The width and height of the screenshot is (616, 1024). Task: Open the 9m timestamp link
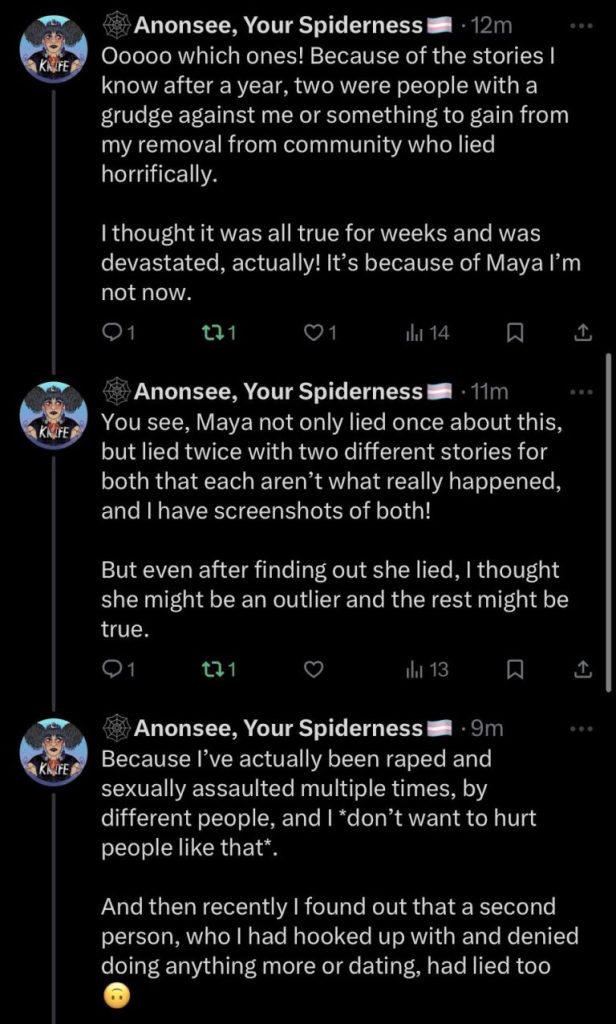click(486, 728)
